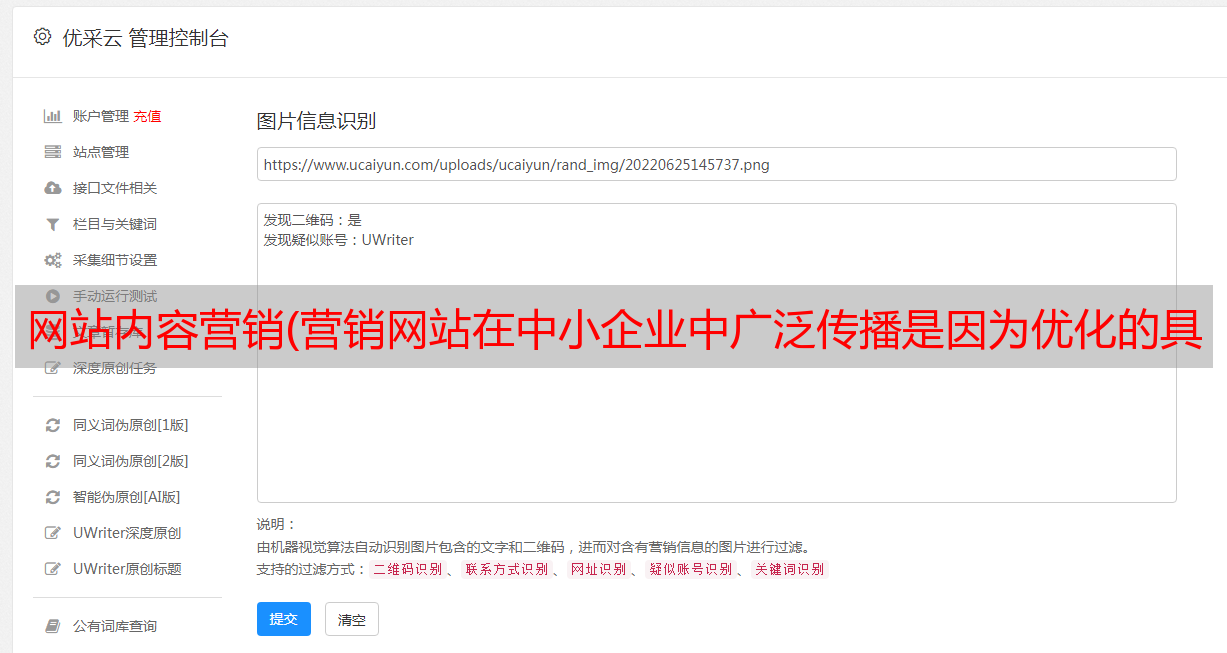
Task: Click the image URL input field
Action: click(x=716, y=164)
